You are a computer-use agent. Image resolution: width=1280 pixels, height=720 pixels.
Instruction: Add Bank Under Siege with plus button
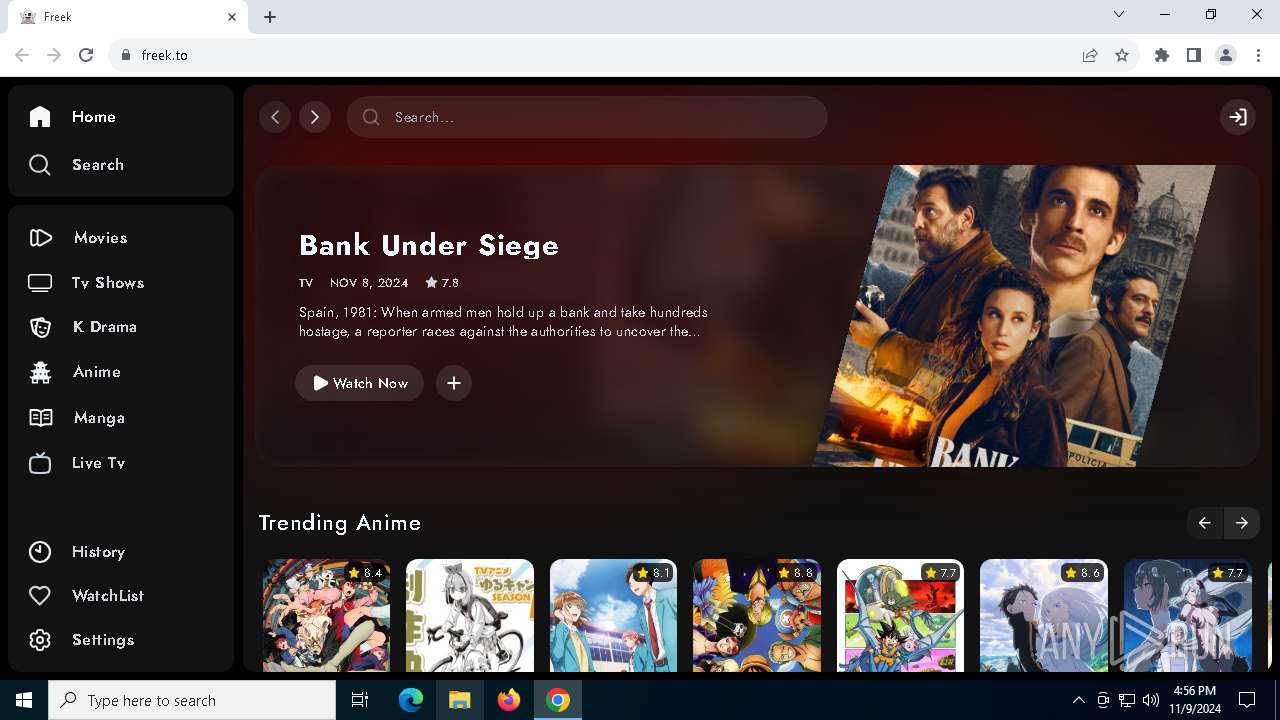(x=454, y=383)
